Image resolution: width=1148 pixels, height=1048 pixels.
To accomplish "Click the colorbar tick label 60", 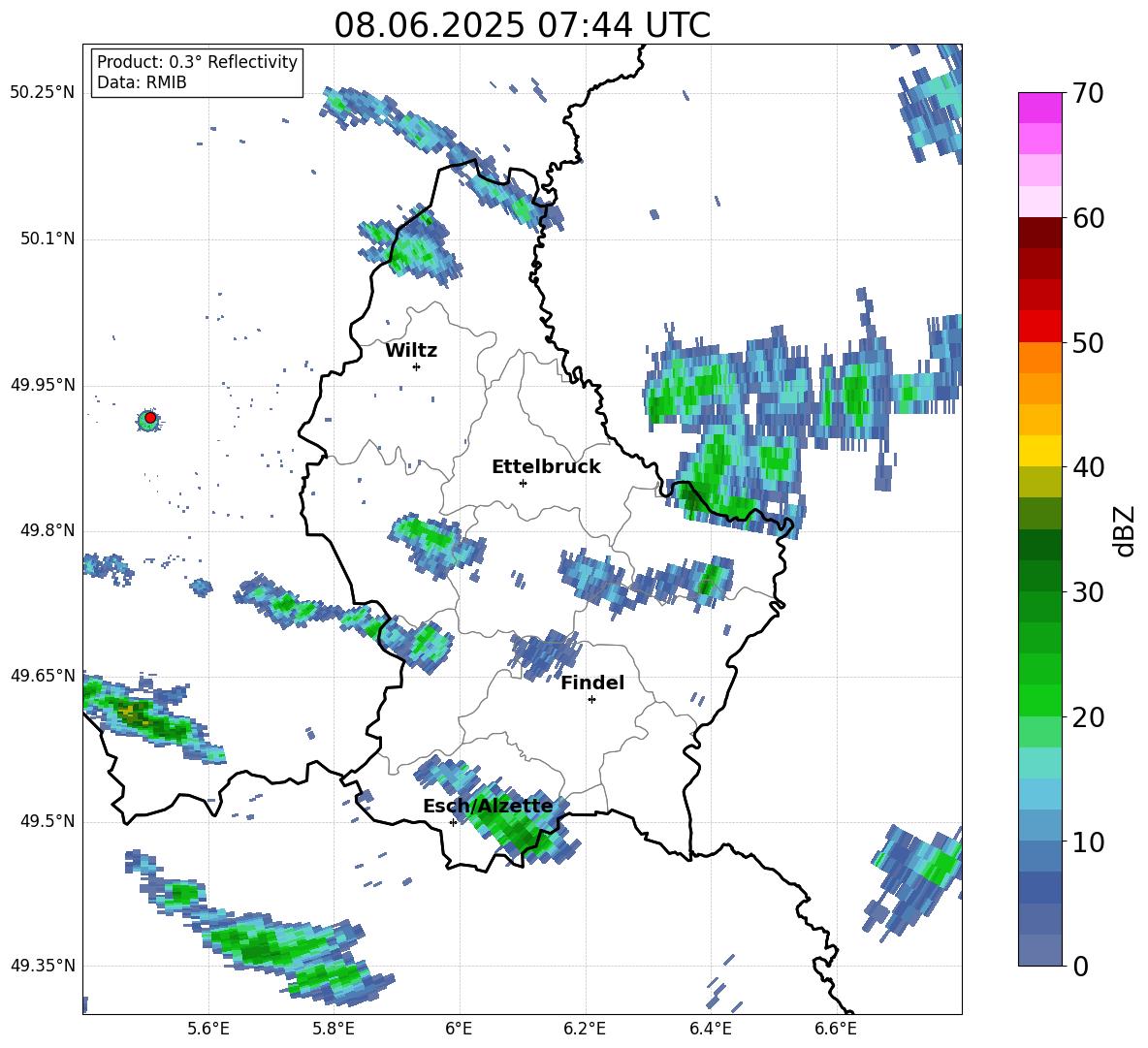I will pyautogui.click(x=1087, y=218).
